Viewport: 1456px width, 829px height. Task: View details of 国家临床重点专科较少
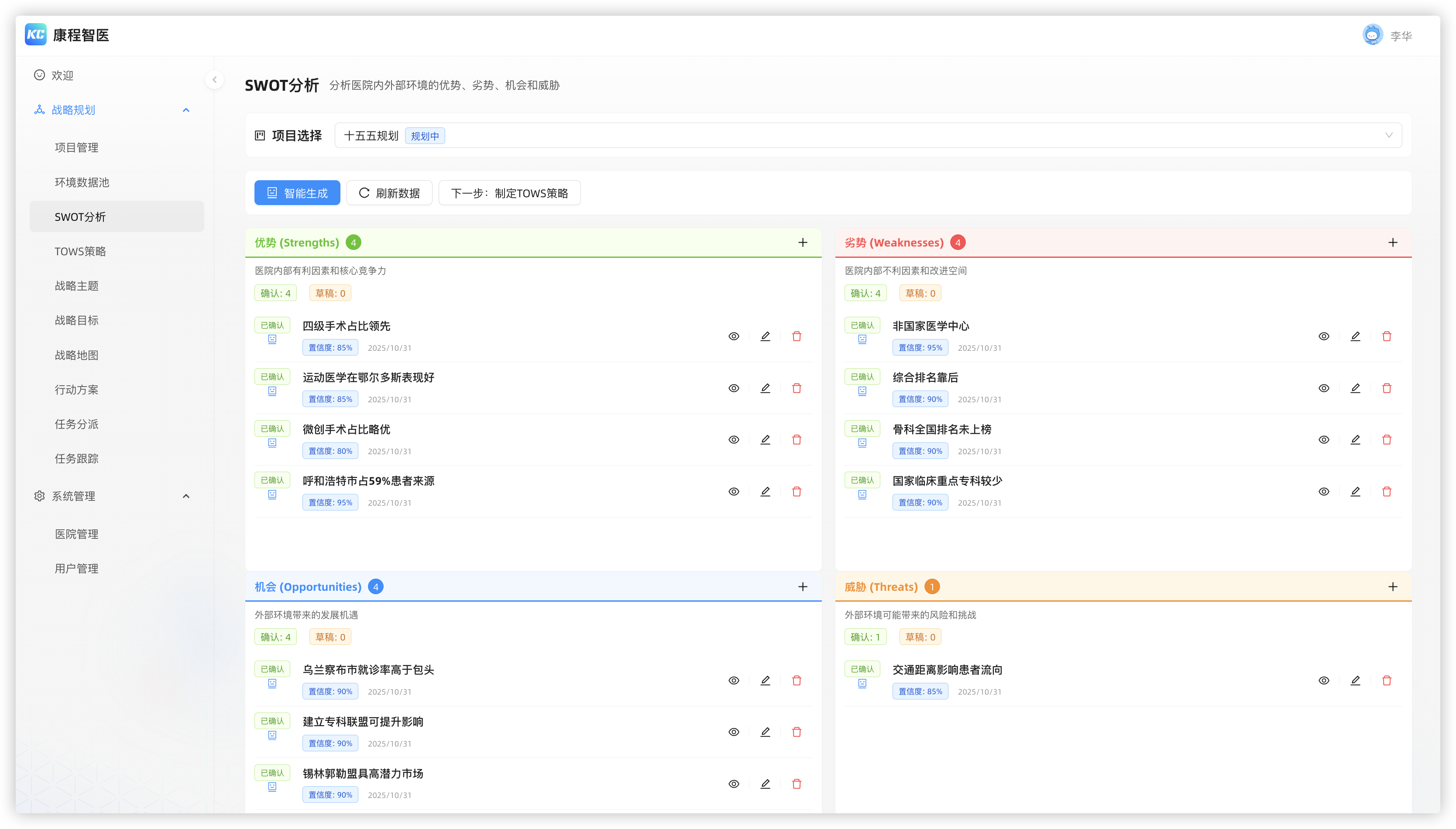coord(1324,491)
